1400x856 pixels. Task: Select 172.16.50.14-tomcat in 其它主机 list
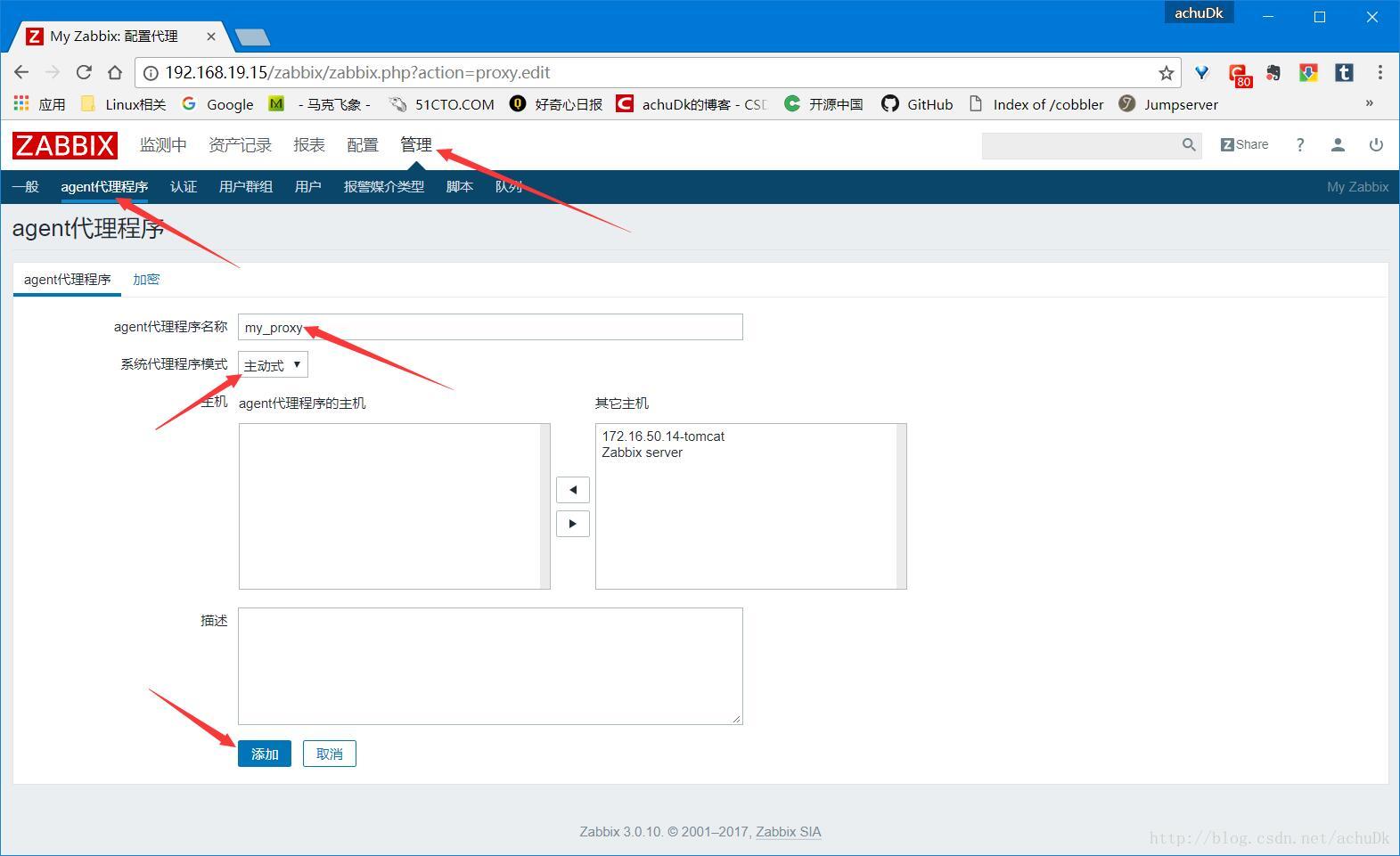[x=663, y=436]
